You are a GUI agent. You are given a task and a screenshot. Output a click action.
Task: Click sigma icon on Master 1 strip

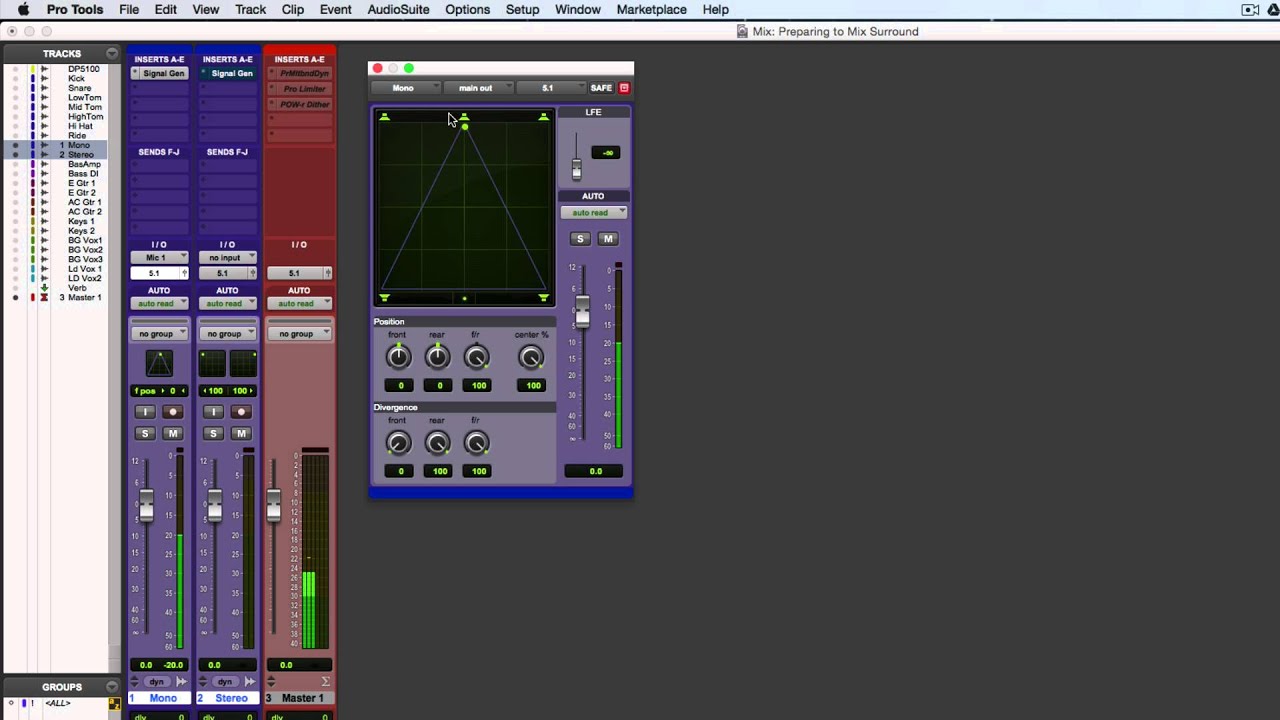click(x=325, y=682)
